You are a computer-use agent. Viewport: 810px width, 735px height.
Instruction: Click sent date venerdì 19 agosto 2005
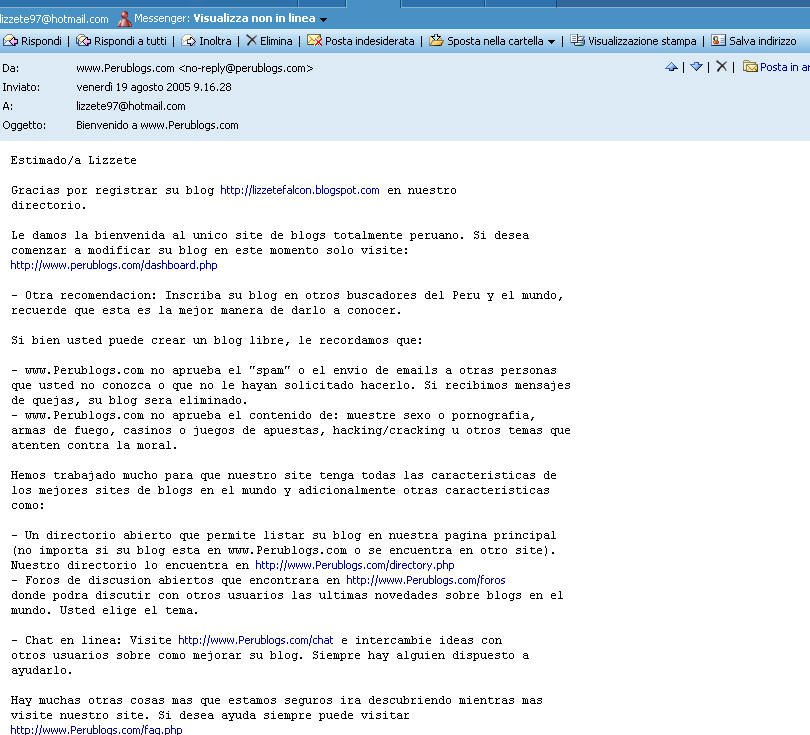click(153, 87)
